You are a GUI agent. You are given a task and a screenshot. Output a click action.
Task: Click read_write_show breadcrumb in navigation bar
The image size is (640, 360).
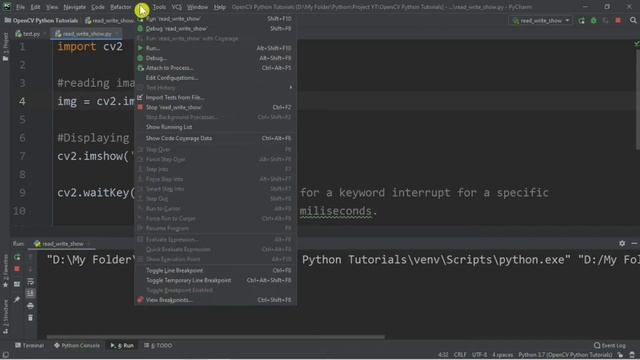109,20
